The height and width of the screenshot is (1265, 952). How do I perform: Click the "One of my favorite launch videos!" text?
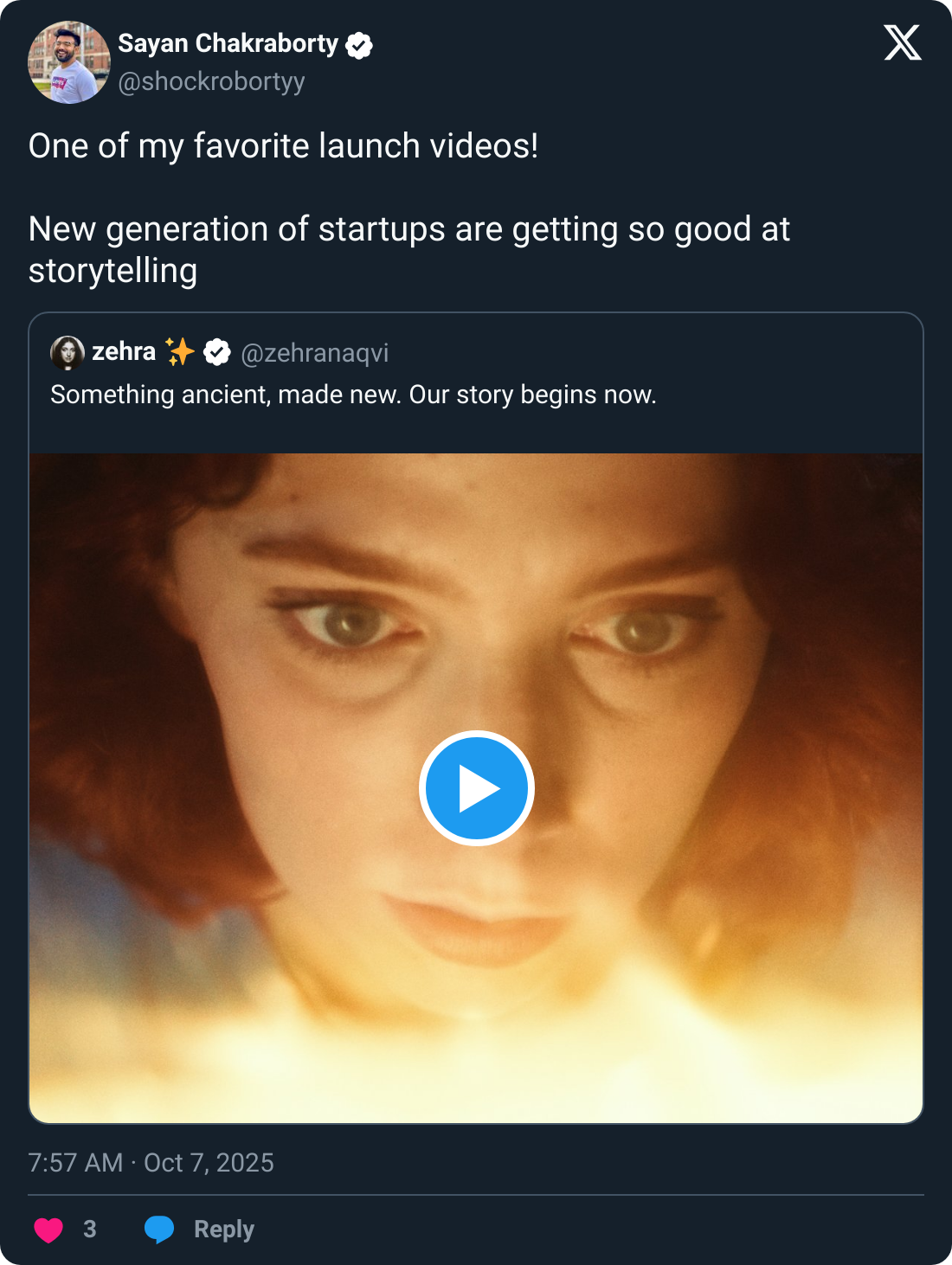click(x=283, y=146)
